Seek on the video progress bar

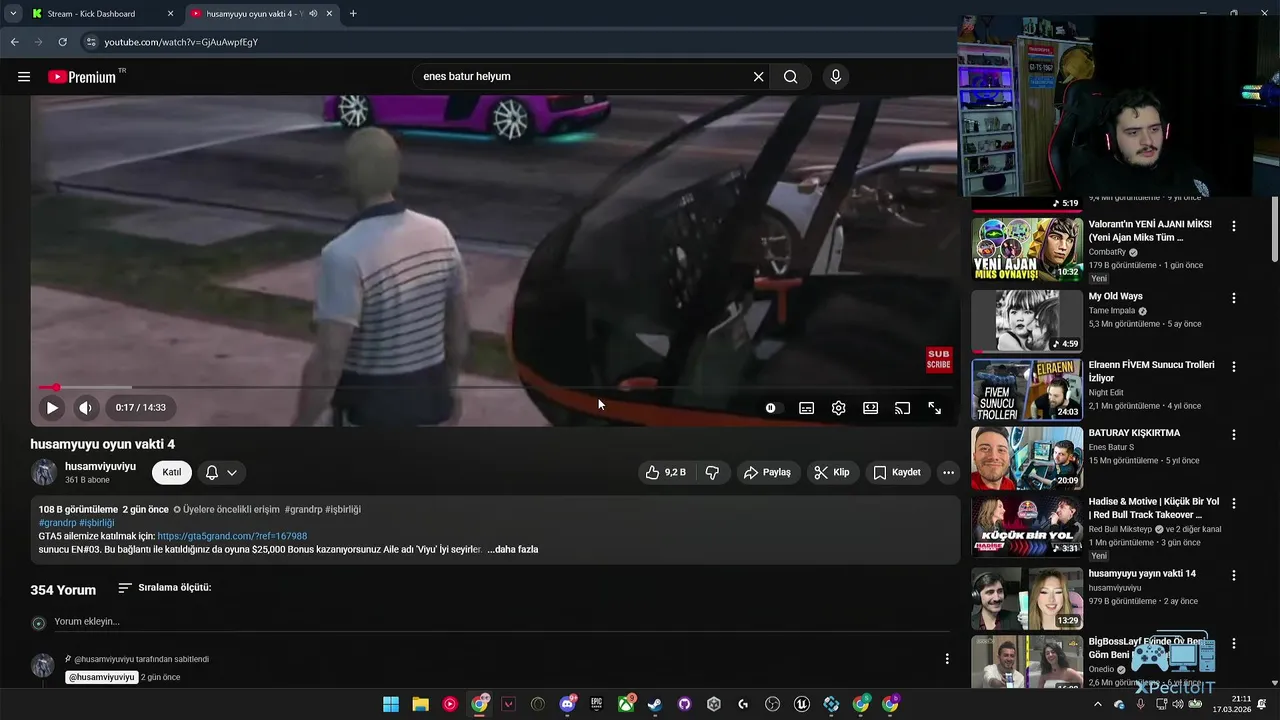click(495, 387)
